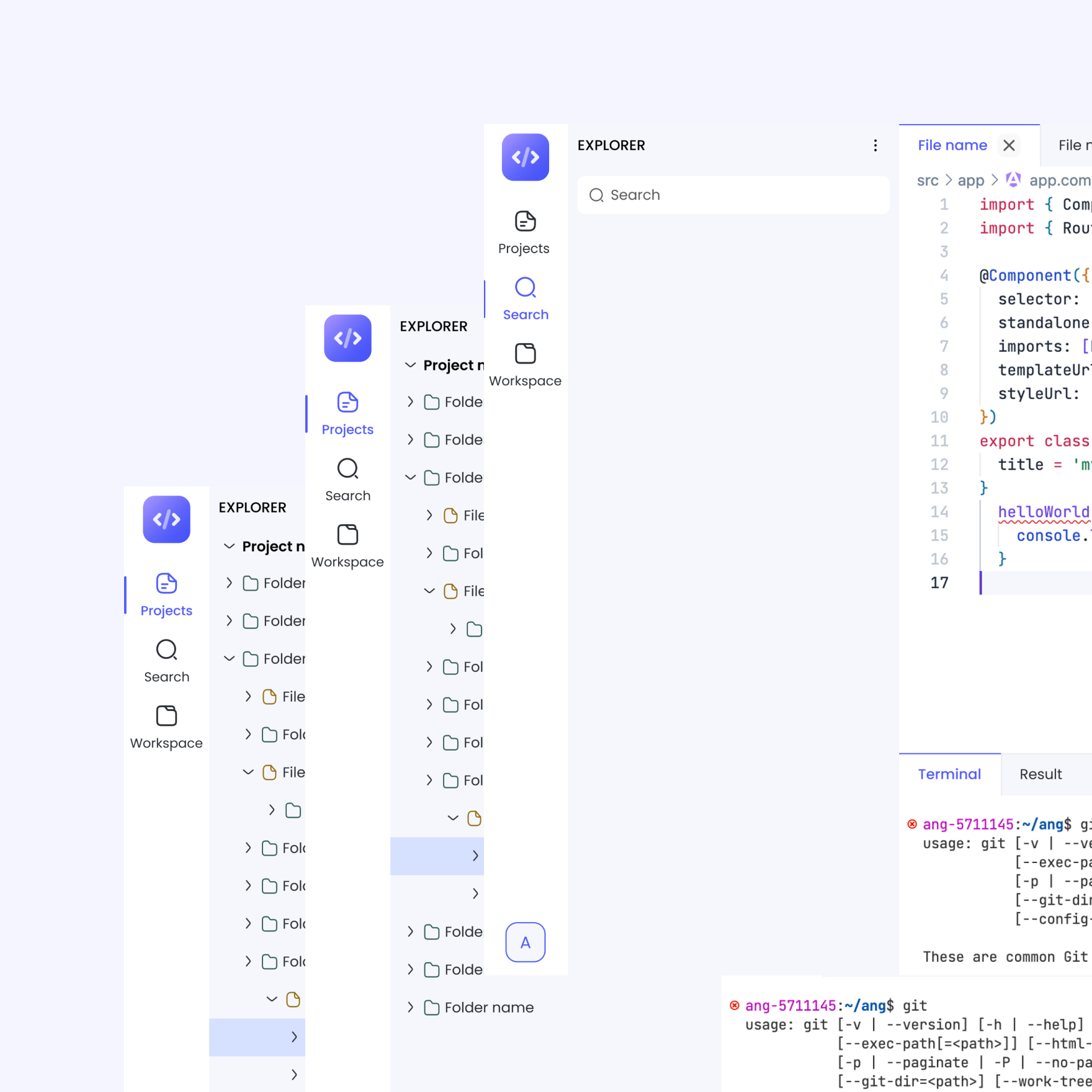1092x1092 pixels.
Task: Click the code logo in the leftmost sidebar
Action: pyautogui.click(x=166, y=519)
